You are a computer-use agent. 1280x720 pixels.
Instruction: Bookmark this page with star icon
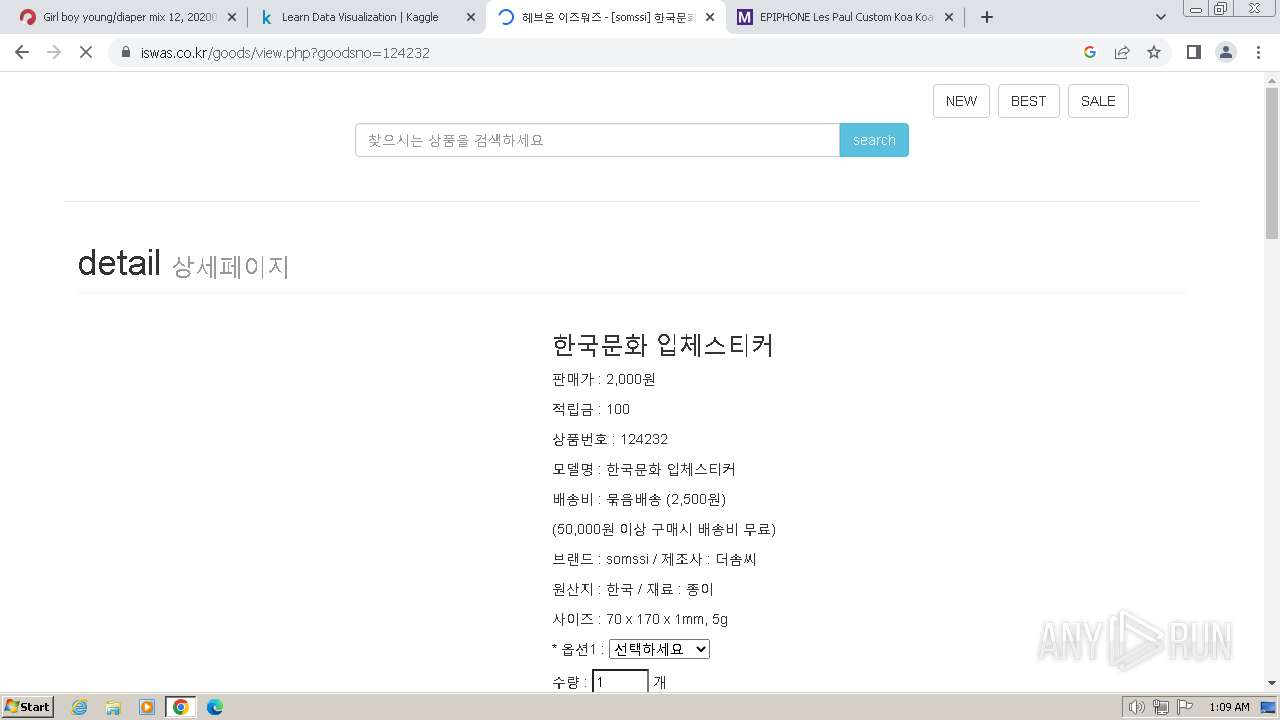click(x=1154, y=52)
